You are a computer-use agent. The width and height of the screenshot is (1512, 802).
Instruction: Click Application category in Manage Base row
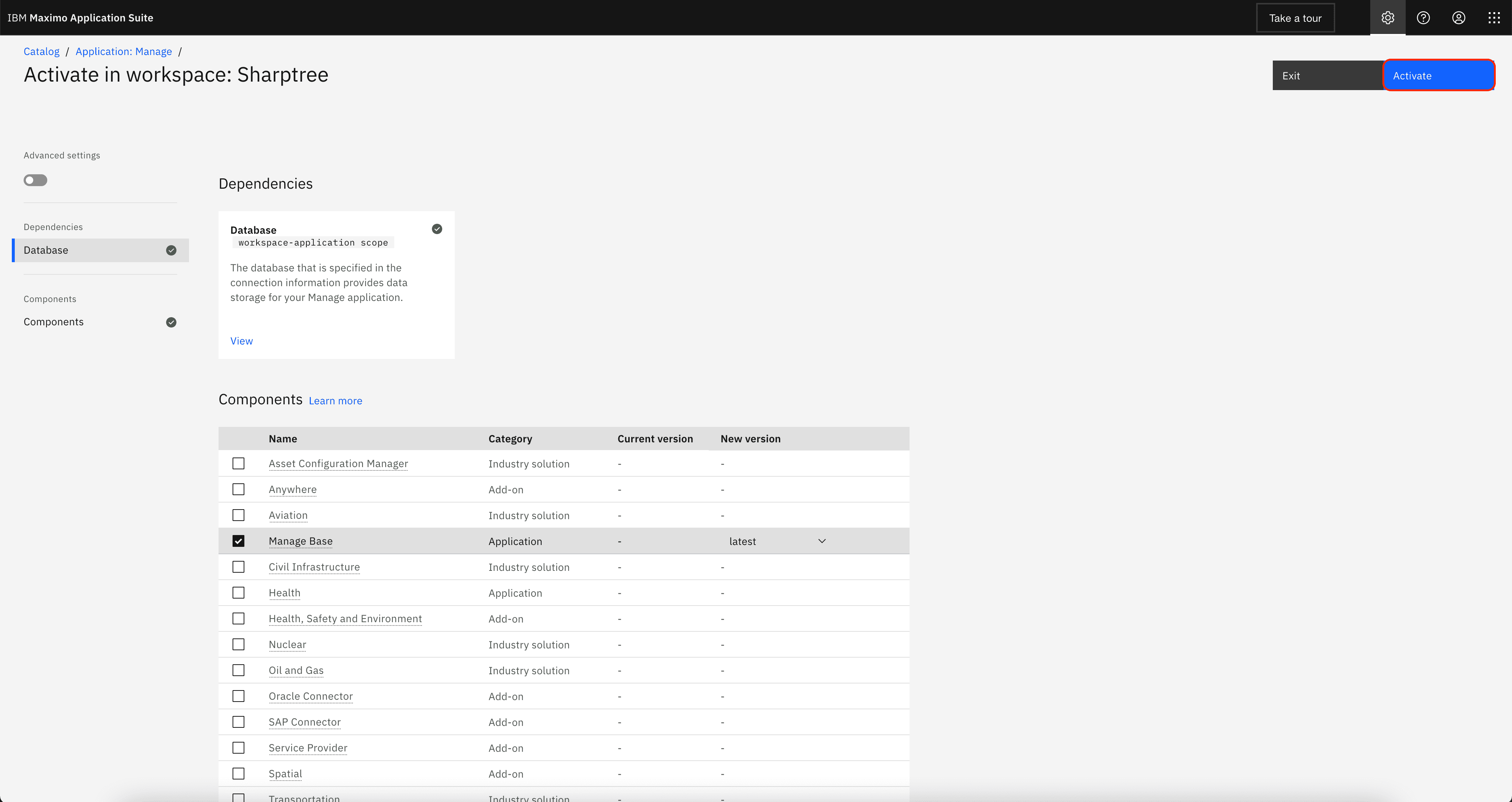(x=515, y=541)
